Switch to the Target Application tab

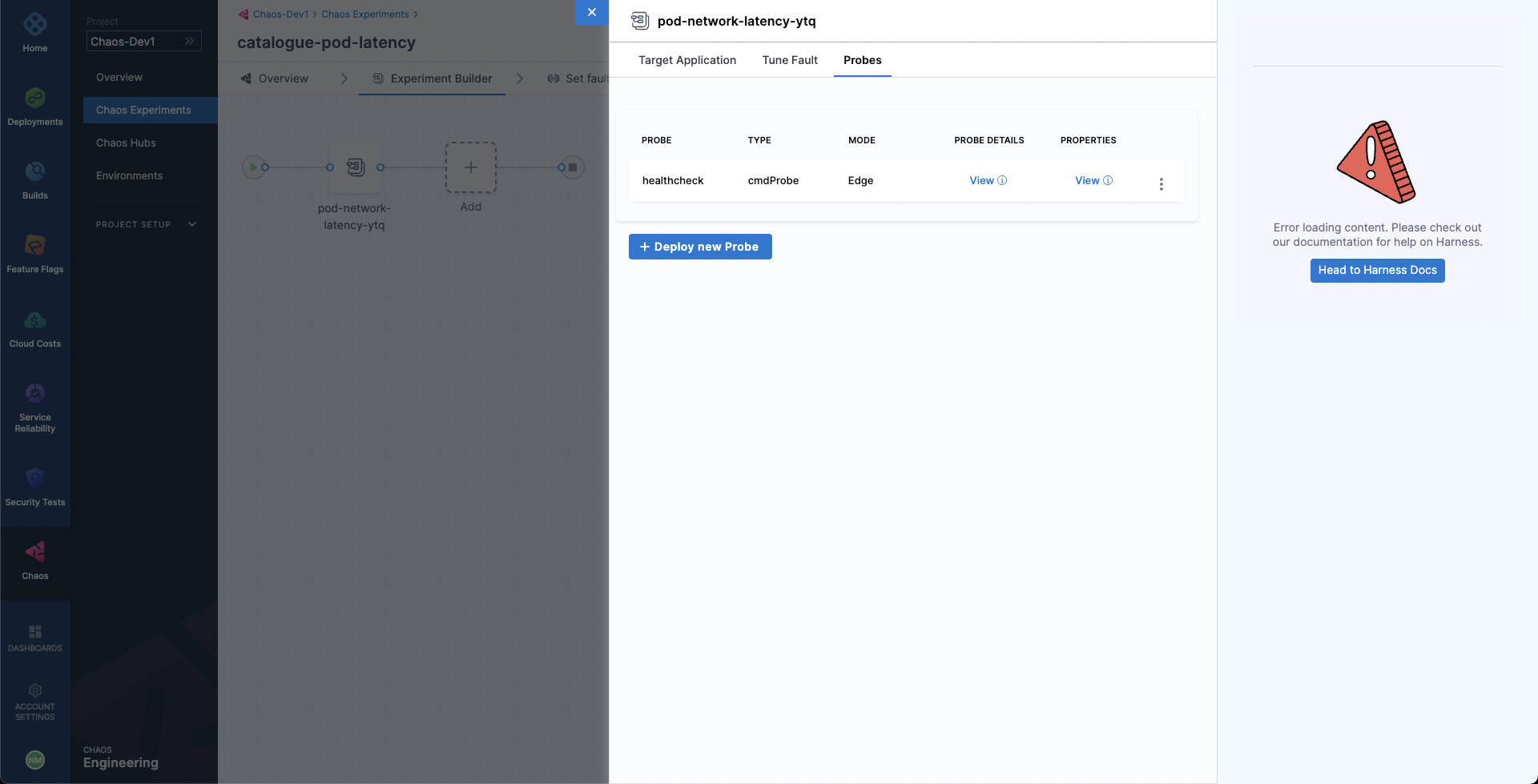point(687,60)
